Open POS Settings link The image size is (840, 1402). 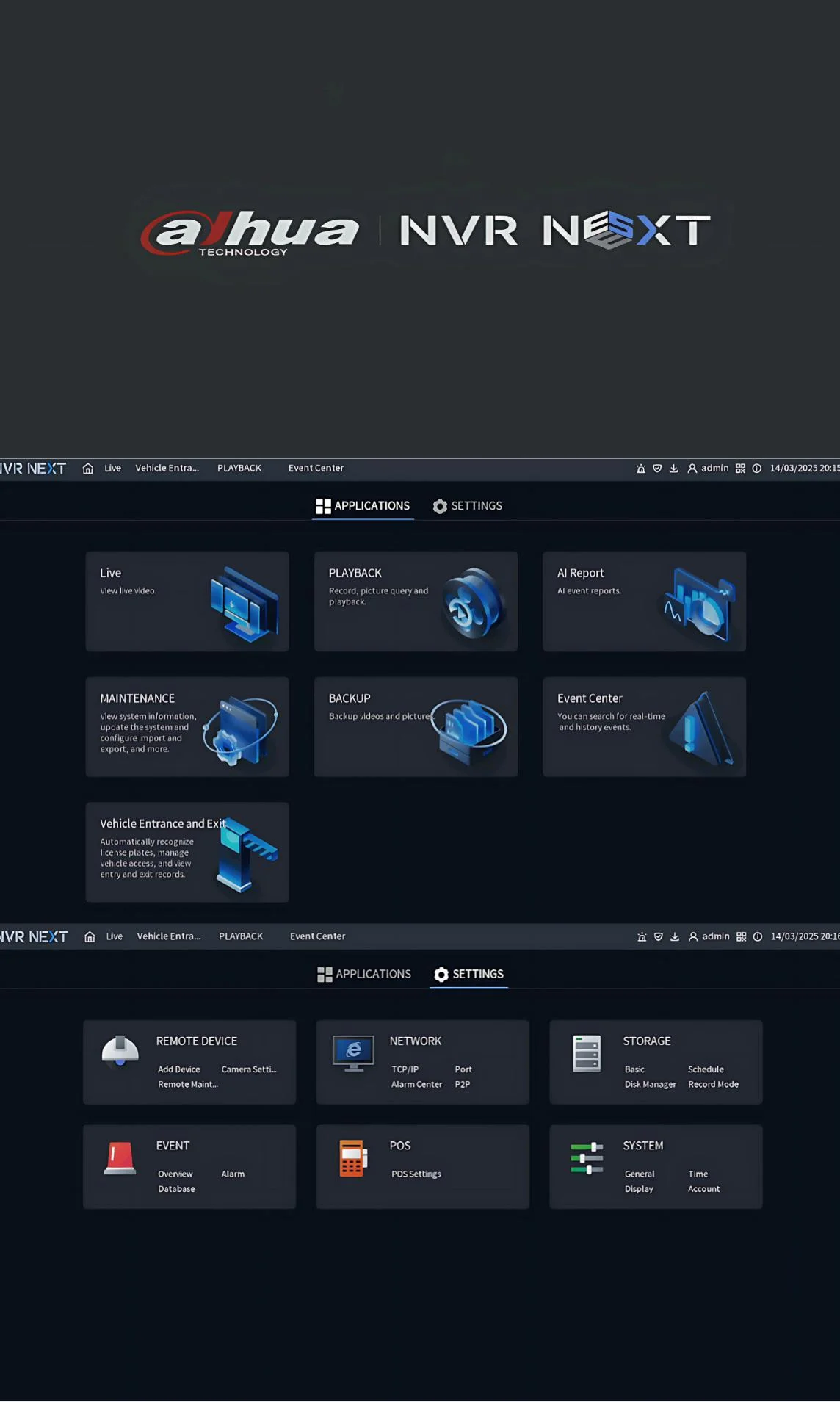tap(416, 1174)
